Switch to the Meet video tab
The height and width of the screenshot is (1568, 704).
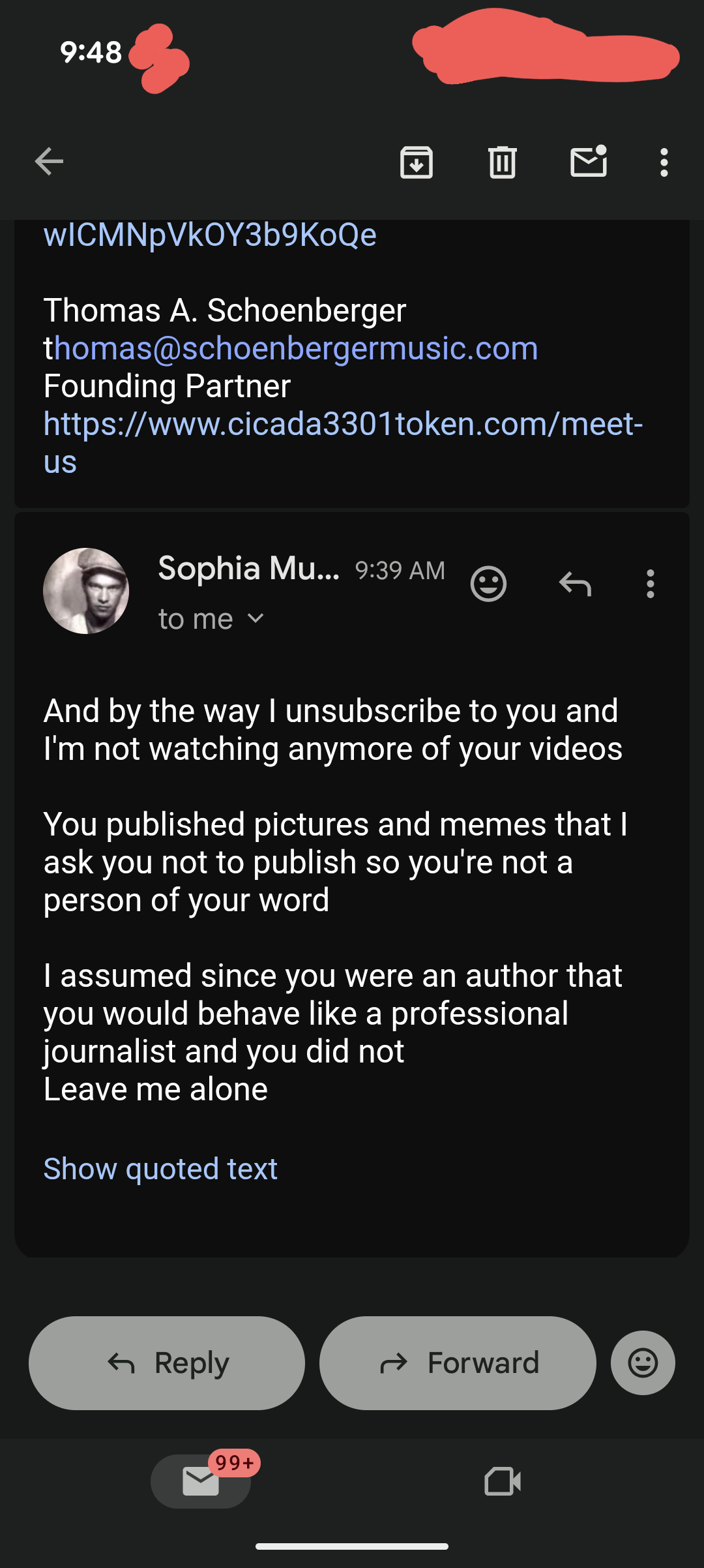503,1481
